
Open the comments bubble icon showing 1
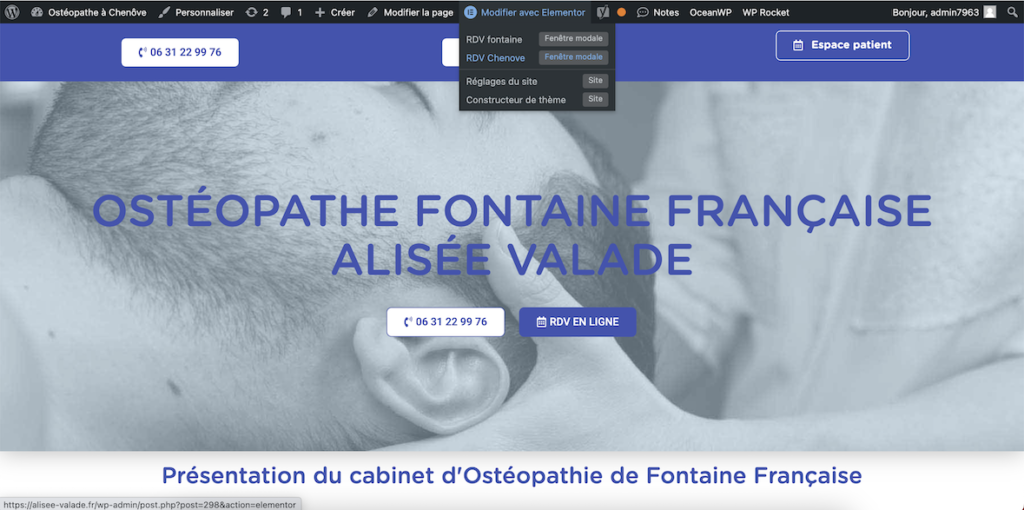[292, 12]
